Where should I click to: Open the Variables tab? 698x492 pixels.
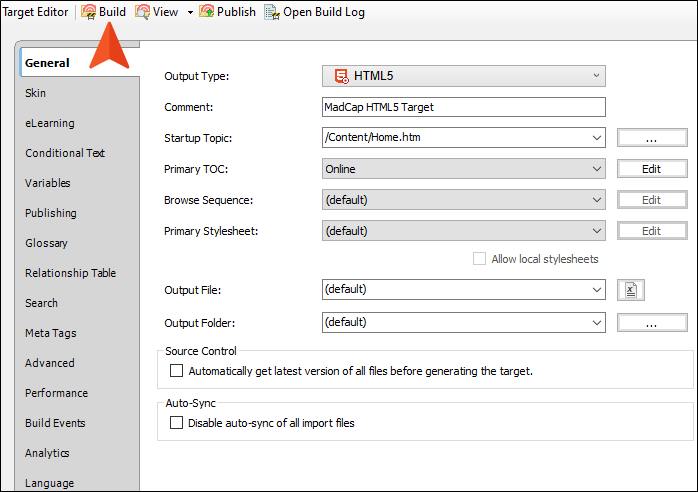[x=48, y=183]
